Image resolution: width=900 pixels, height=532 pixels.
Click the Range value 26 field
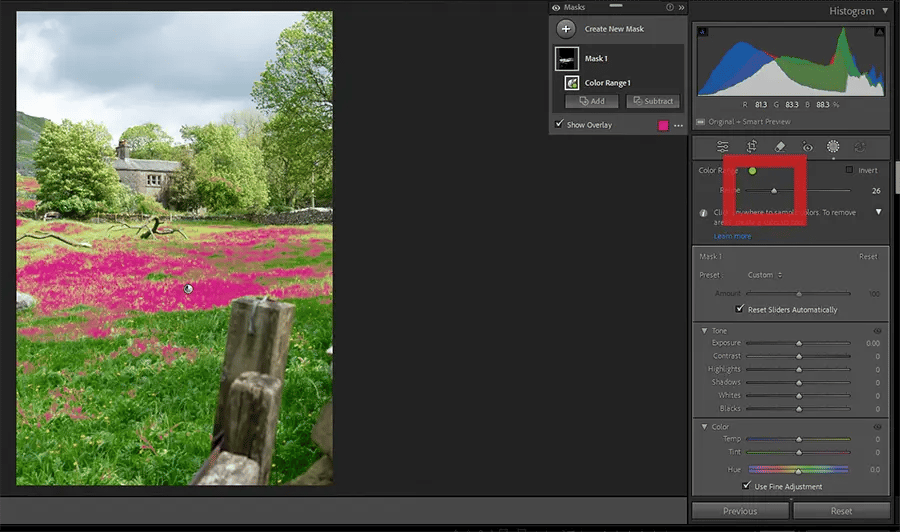tap(876, 191)
